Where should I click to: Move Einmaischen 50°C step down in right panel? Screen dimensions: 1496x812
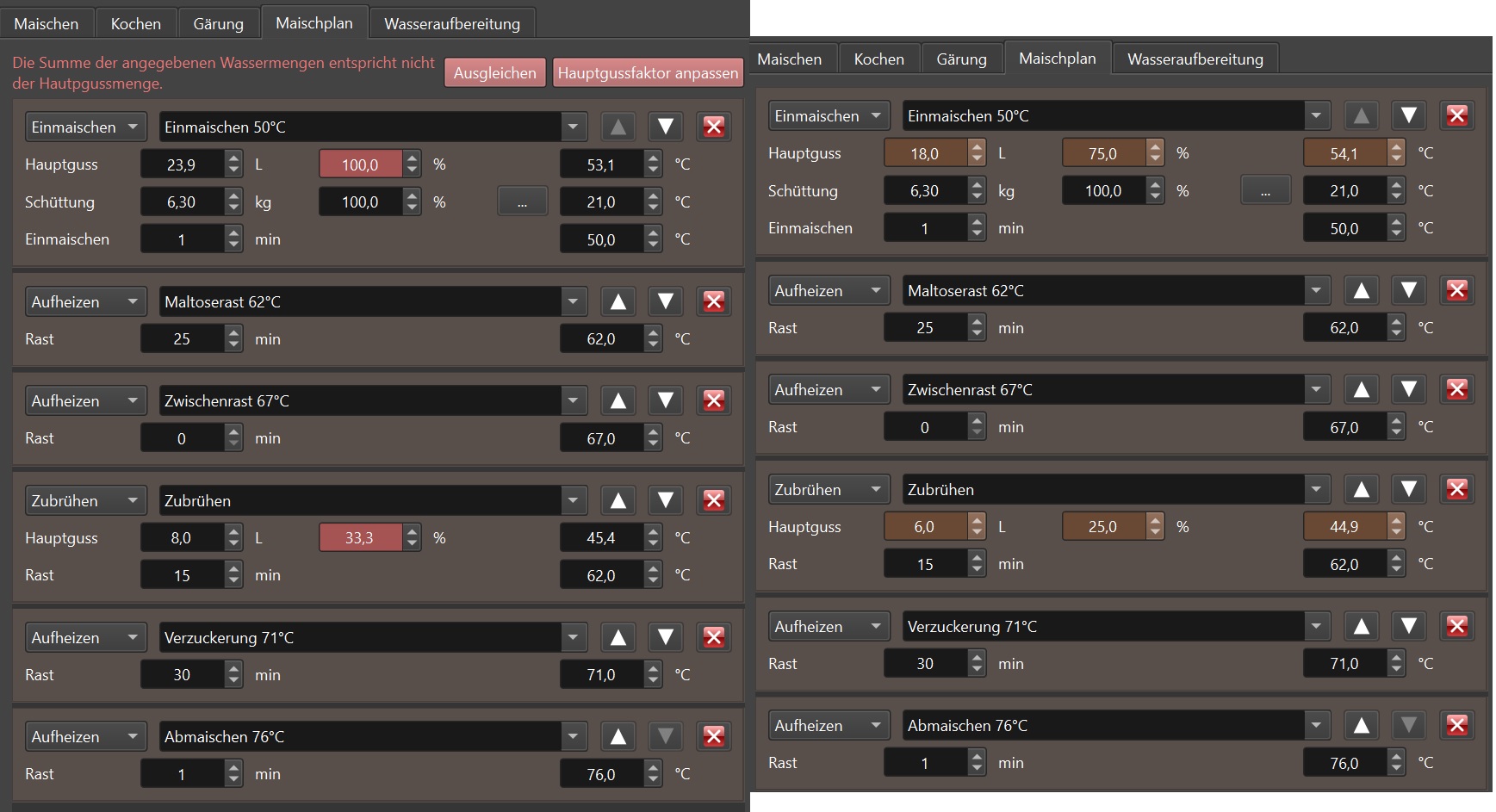1408,115
